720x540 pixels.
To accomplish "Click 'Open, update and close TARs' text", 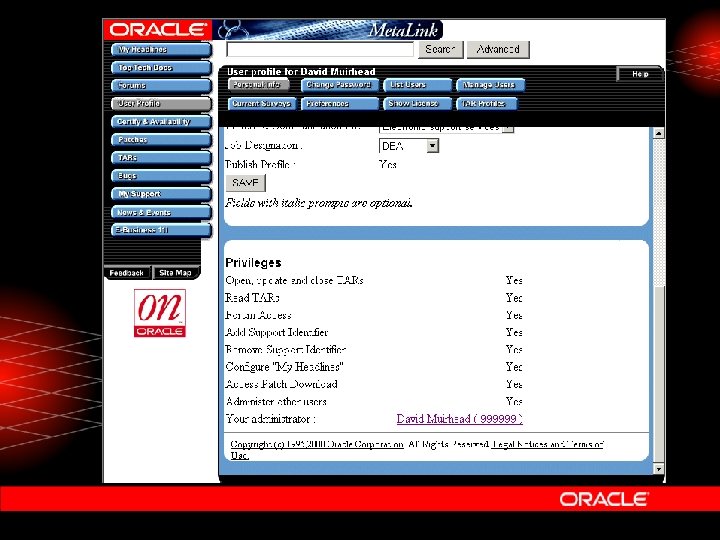I will click(x=294, y=281).
